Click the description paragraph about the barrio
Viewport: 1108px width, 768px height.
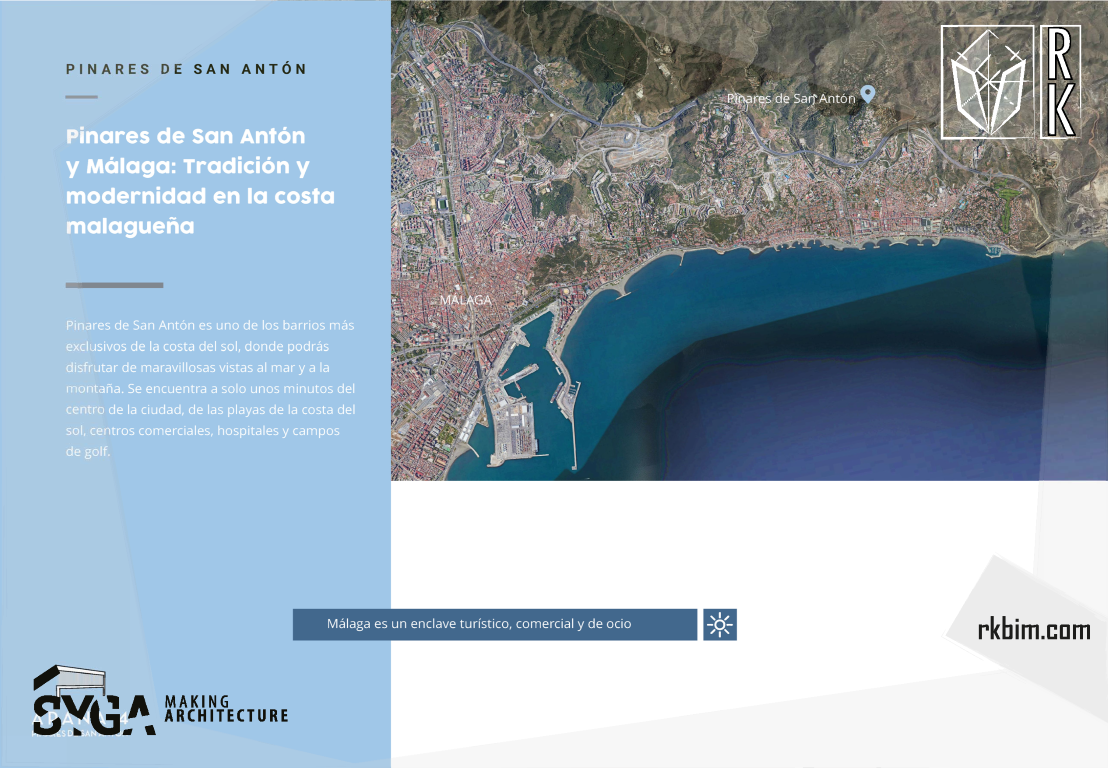point(210,388)
